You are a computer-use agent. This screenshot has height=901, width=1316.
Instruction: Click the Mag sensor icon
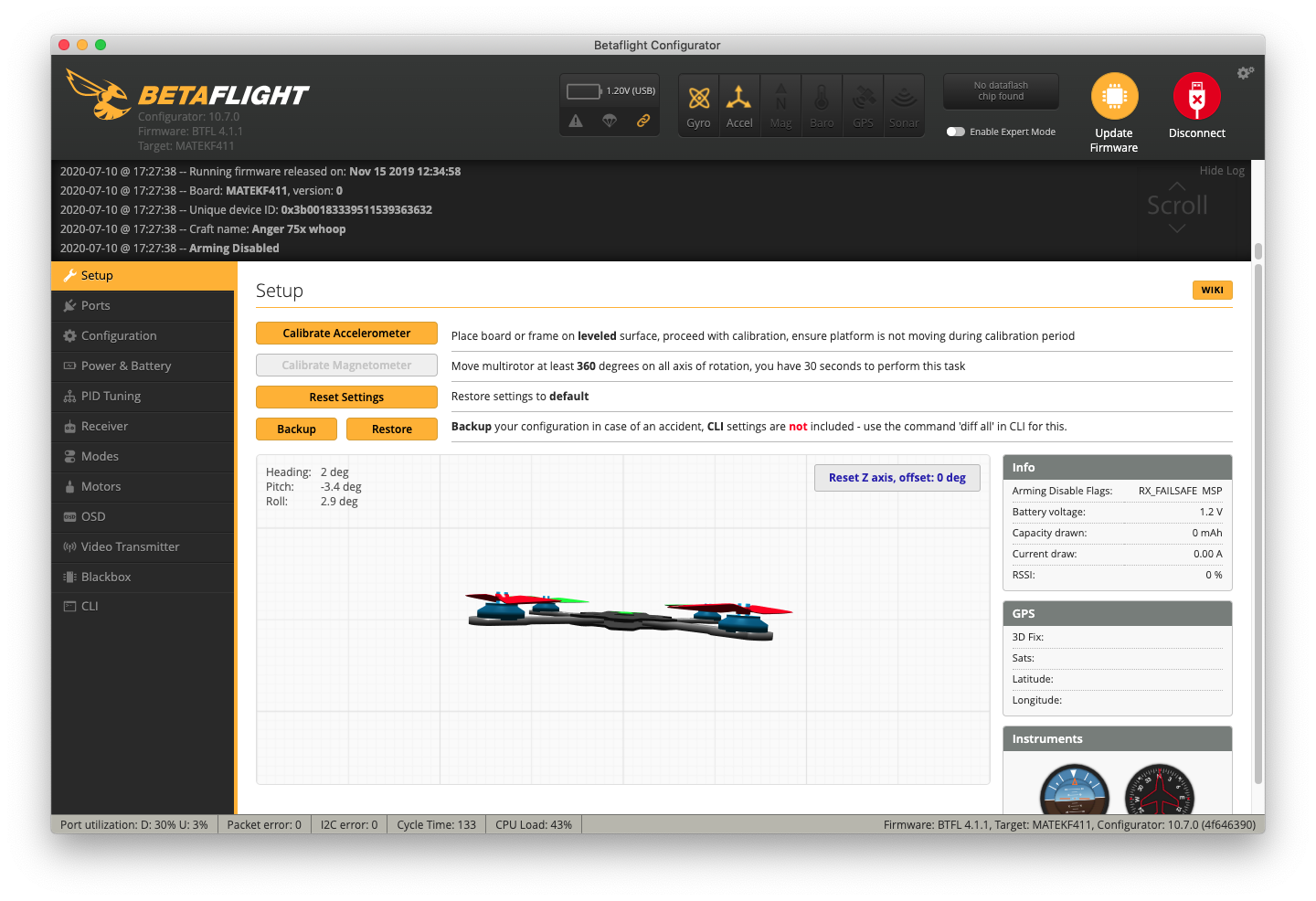point(780,98)
